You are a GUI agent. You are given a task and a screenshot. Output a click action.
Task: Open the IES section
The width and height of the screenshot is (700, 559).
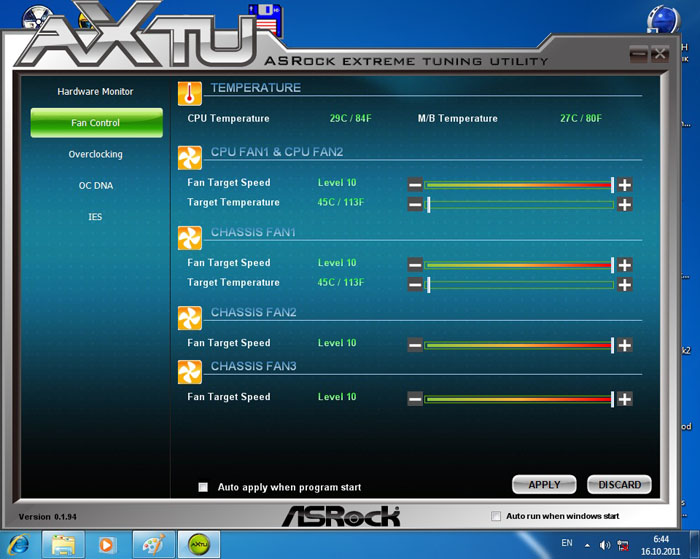click(x=95, y=217)
